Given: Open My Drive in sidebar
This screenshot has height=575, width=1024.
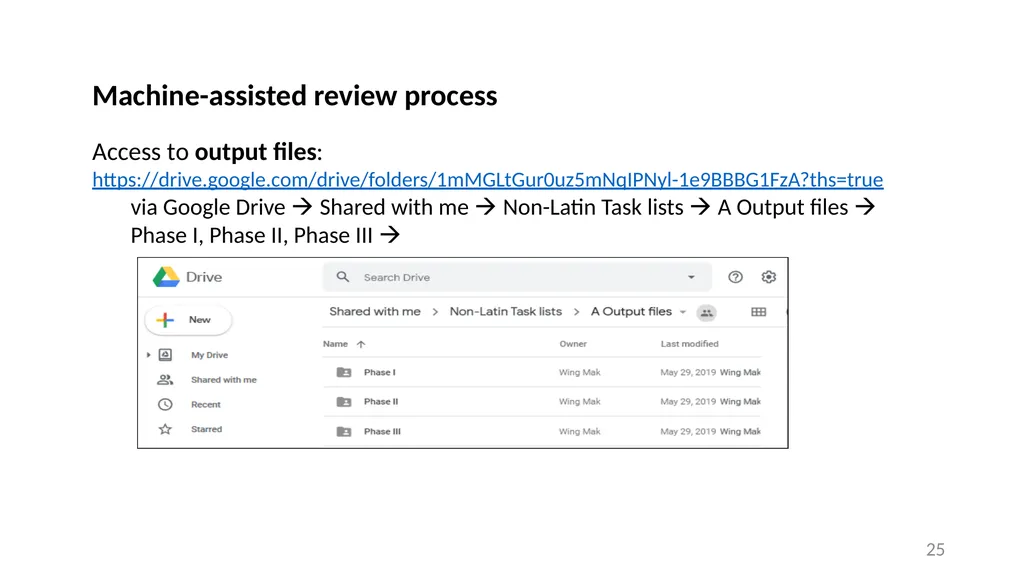Looking at the screenshot, I should click(x=210, y=355).
